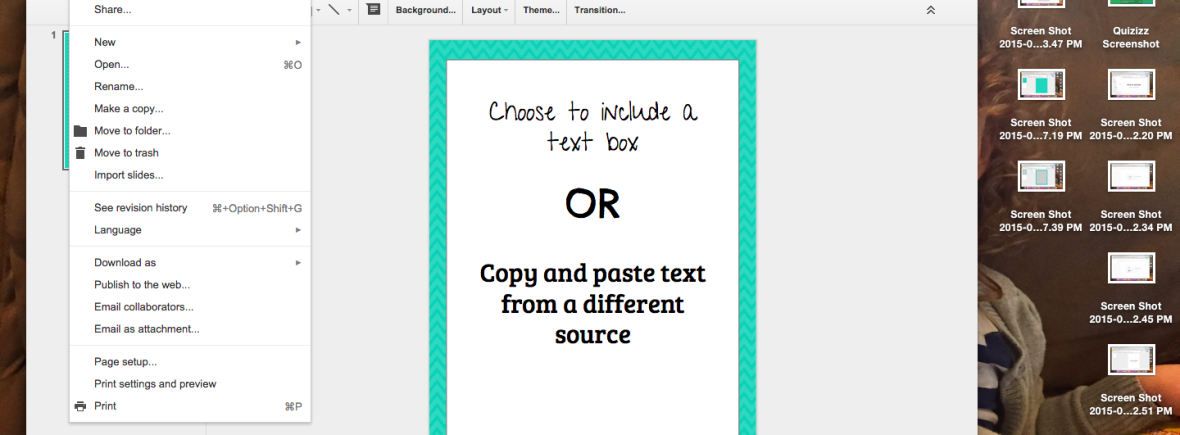This screenshot has height=435, width=1180.
Task: Click the add comment toolbar icon
Action: 373,10
